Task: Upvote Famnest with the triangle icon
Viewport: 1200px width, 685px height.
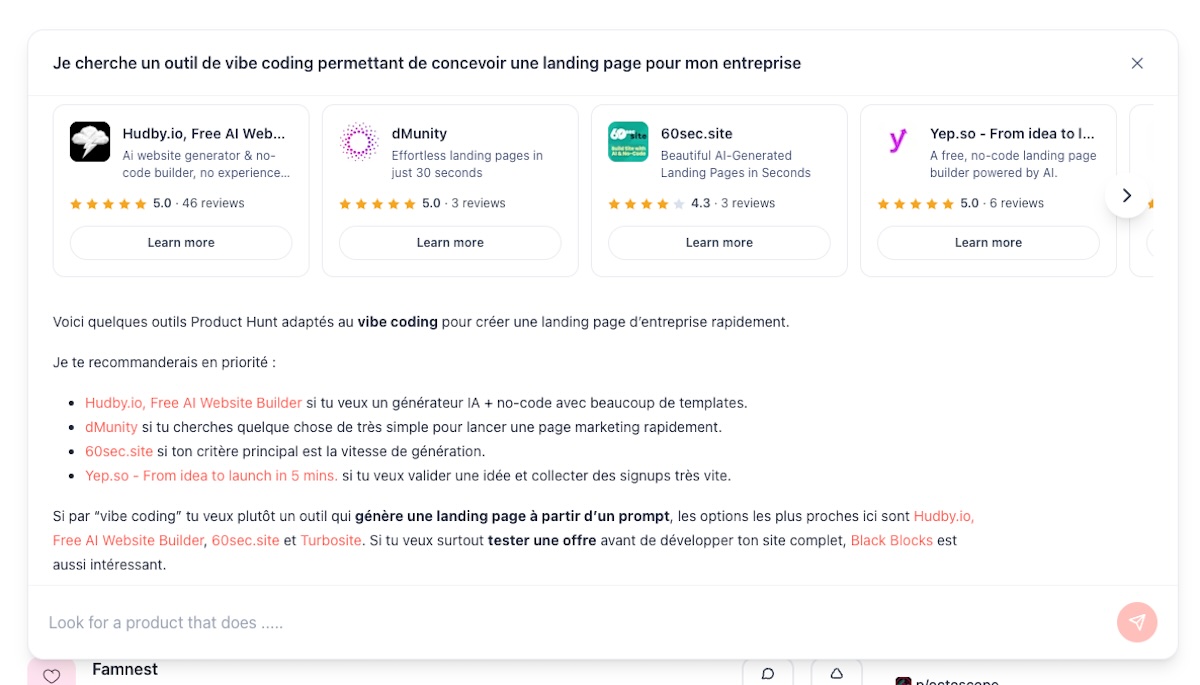Action: pyautogui.click(x=837, y=674)
